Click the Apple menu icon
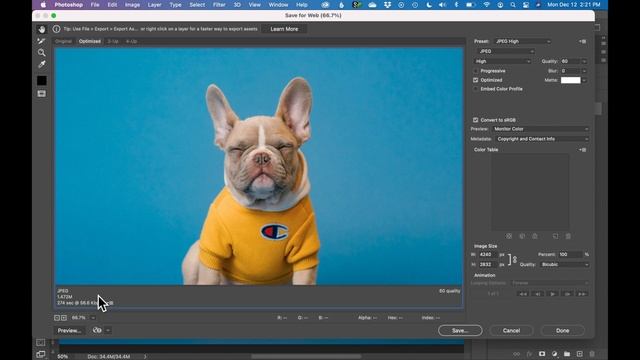Screen dimensions: 640x360 point(43,5)
